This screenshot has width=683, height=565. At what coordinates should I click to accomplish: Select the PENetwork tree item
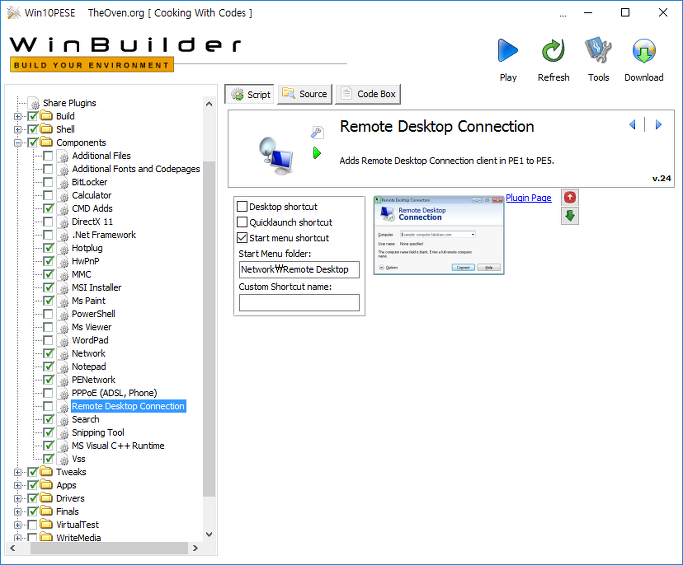tap(93, 380)
